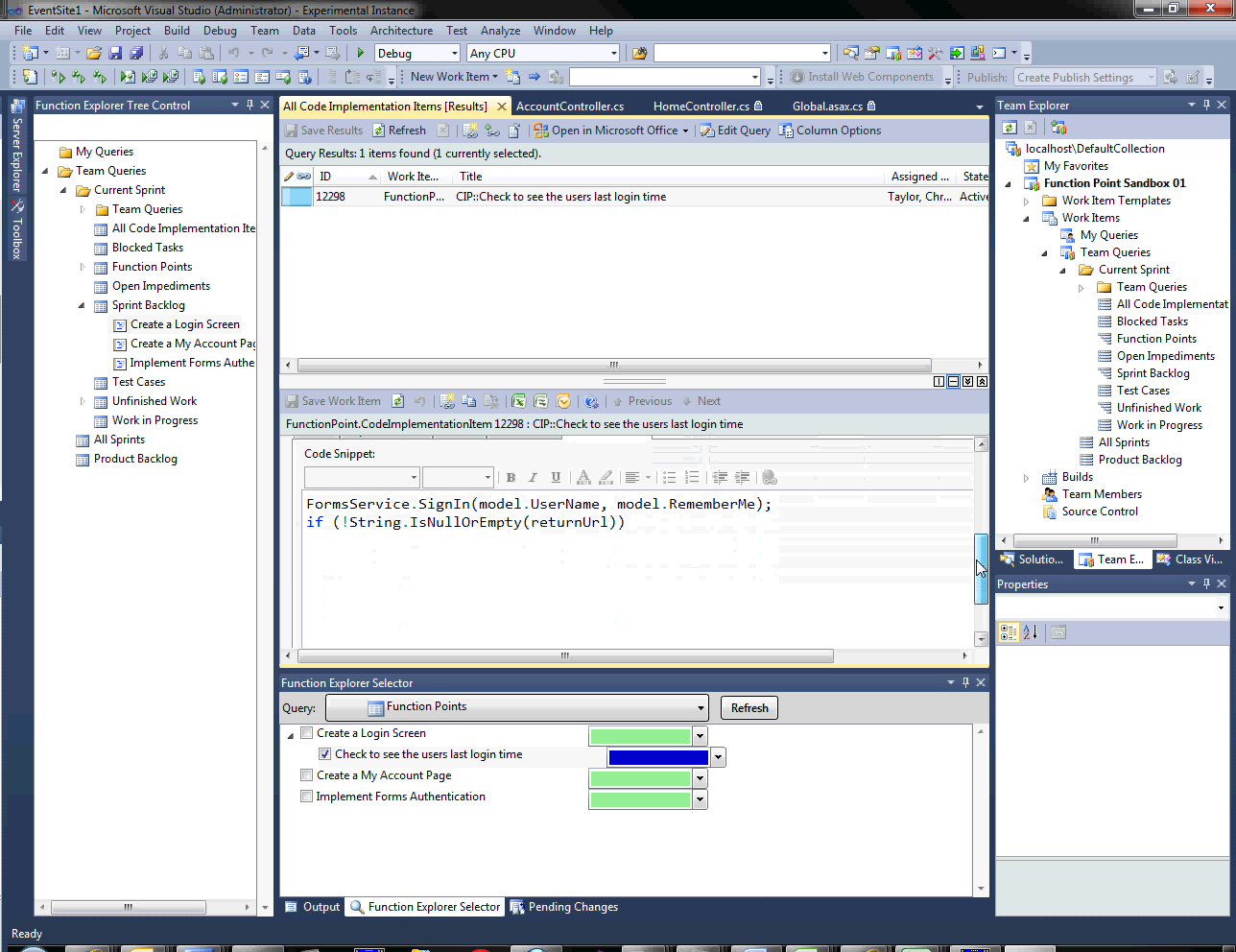The width and height of the screenshot is (1236, 952).
Task: Uncheck Check to see the users last login time
Action: [325, 754]
